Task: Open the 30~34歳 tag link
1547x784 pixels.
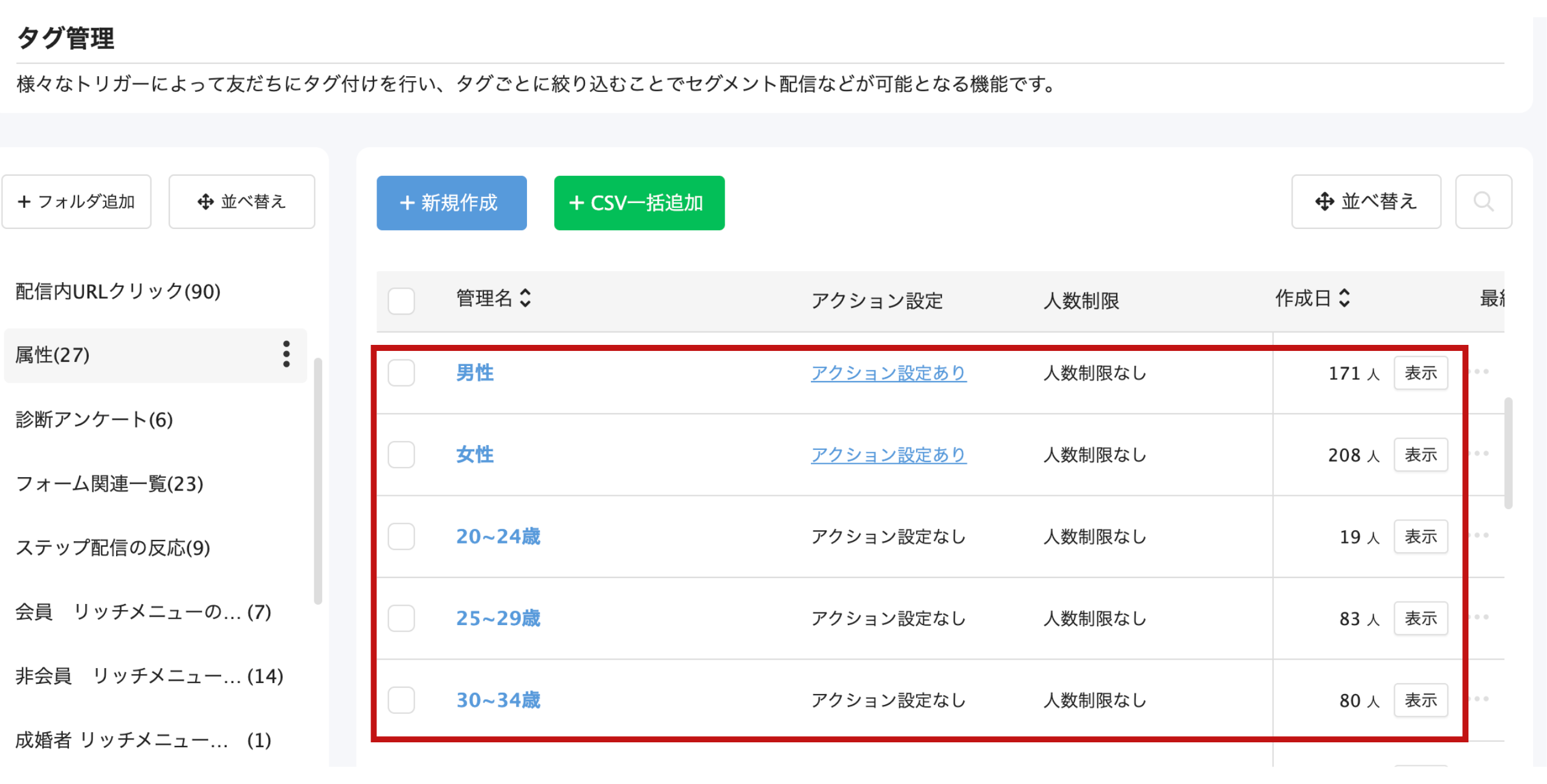Action: [x=499, y=700]
